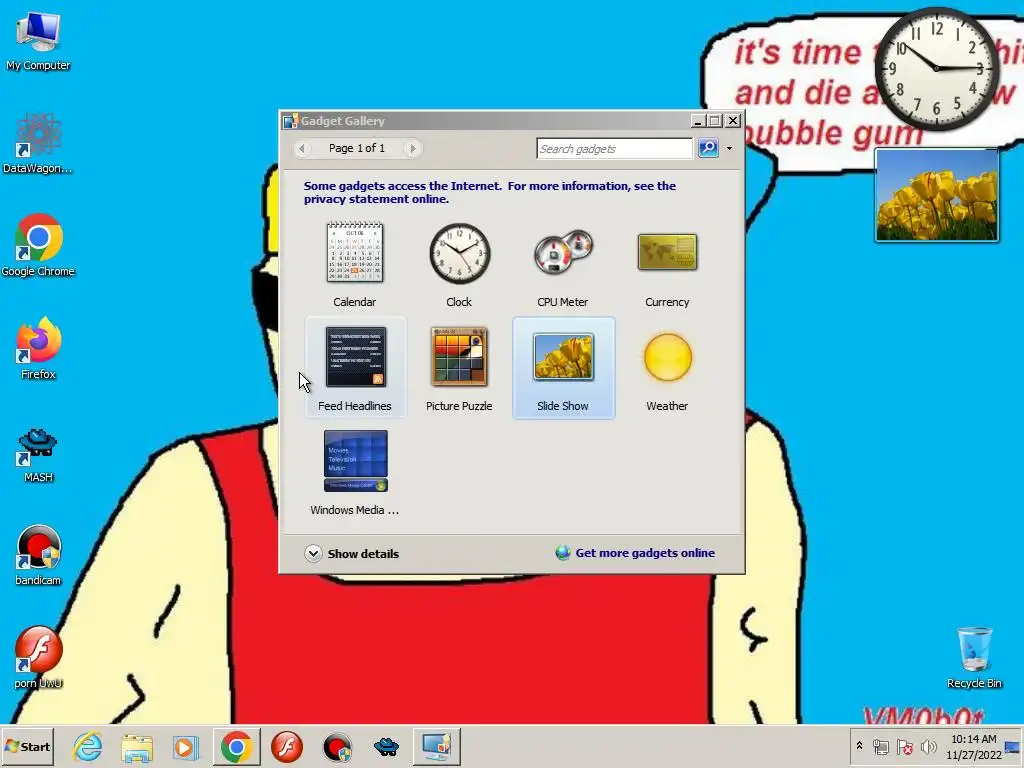Screen dimensions: 1024x768
Task: Switch to Chrome in the taskbar
Action: tap(236, 746)
